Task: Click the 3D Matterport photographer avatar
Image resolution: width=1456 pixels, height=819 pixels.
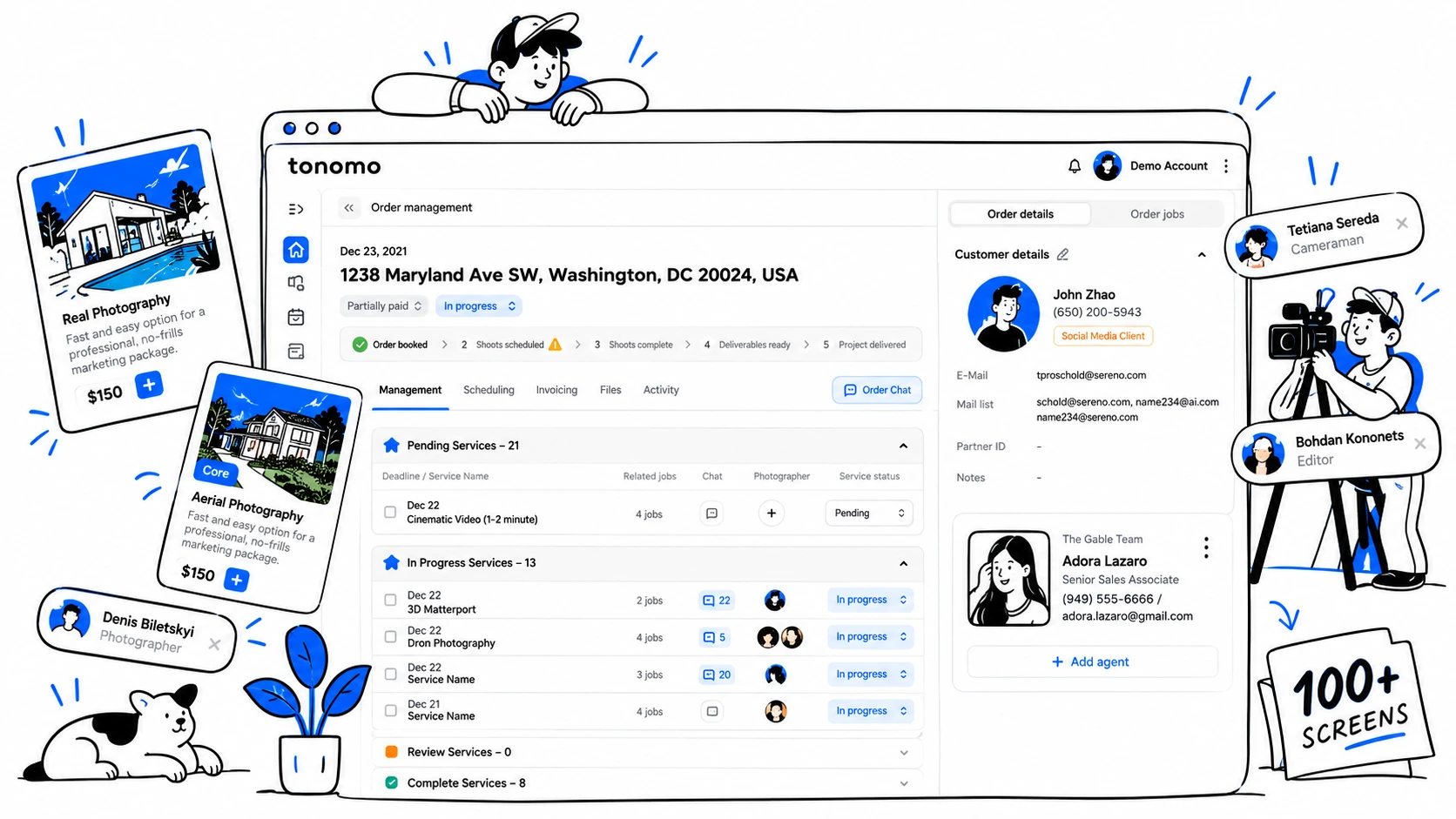Action: point(775,600)
